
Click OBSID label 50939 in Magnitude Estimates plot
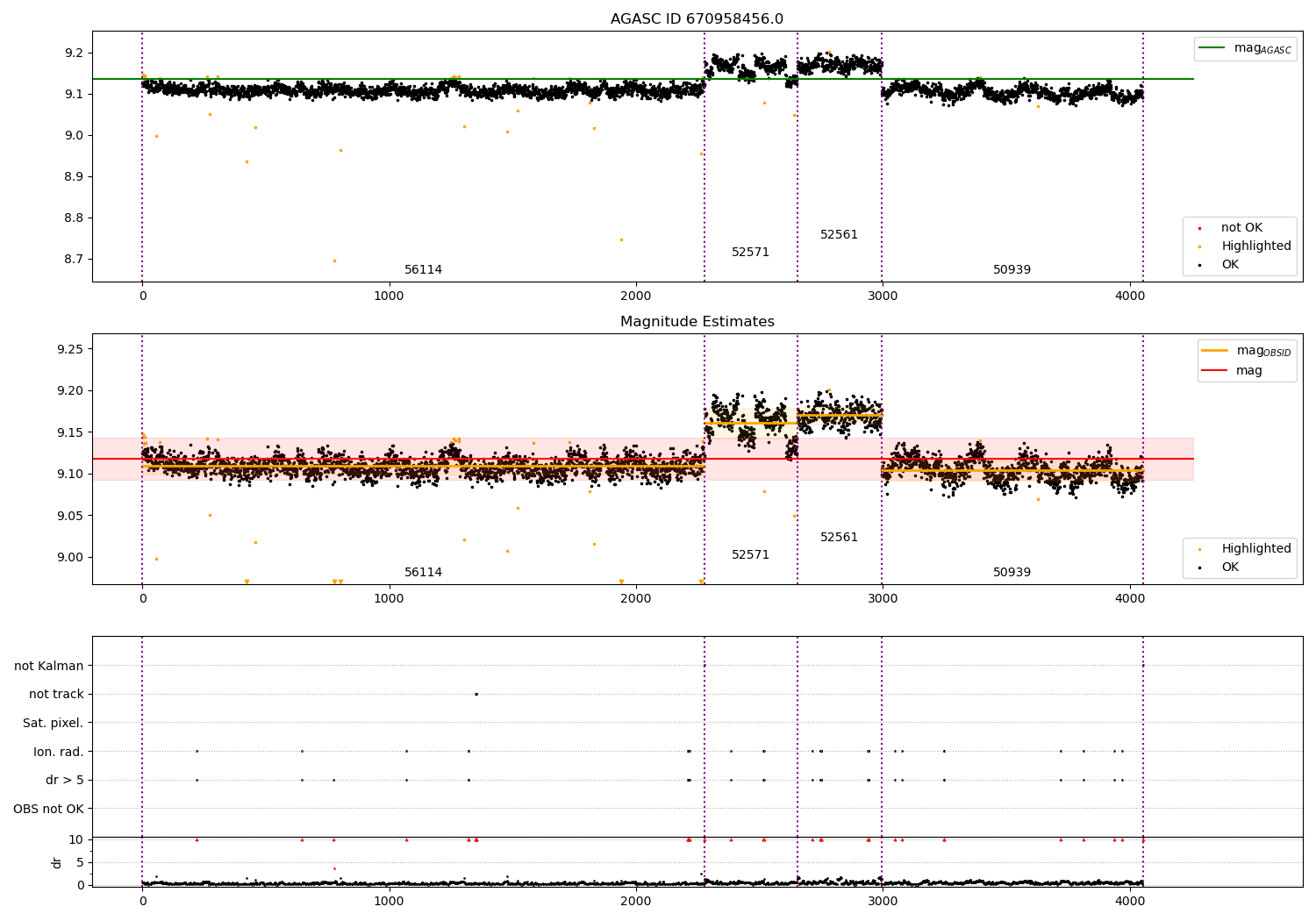[x=1012, y=573]
